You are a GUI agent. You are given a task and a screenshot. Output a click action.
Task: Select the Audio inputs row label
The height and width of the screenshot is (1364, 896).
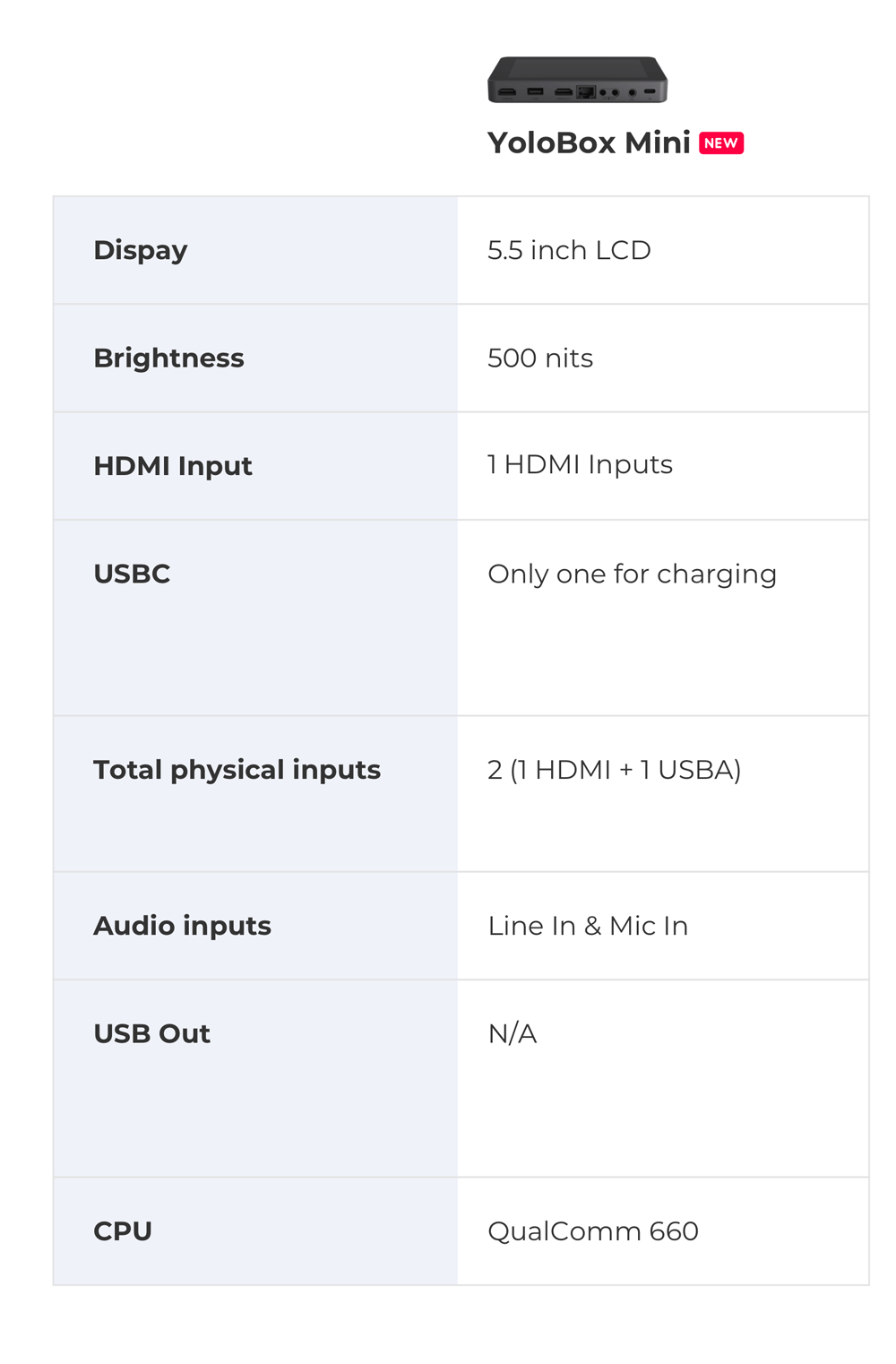tap(182, 926)
